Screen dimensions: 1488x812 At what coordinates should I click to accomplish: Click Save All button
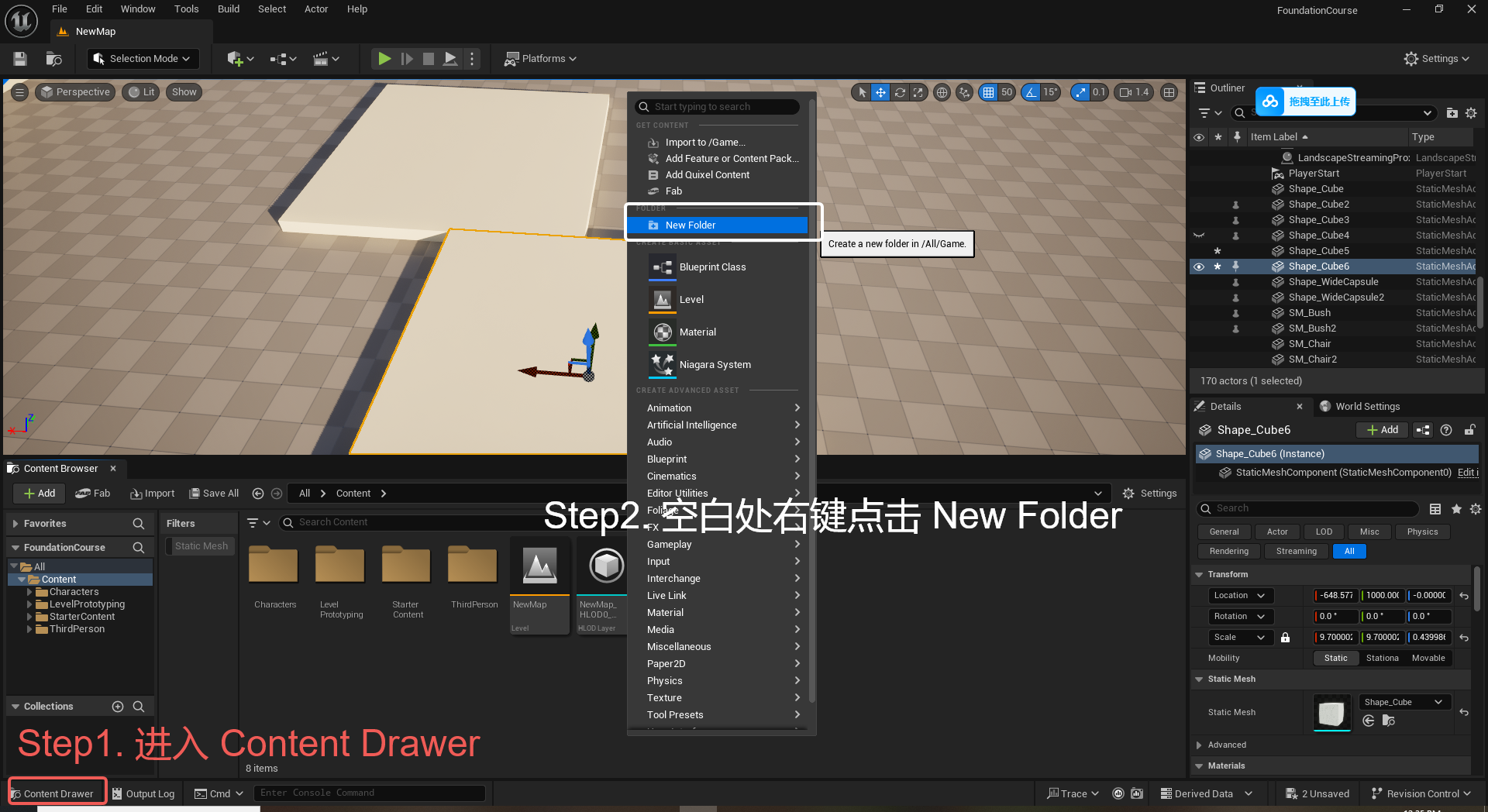pos(215,494)
